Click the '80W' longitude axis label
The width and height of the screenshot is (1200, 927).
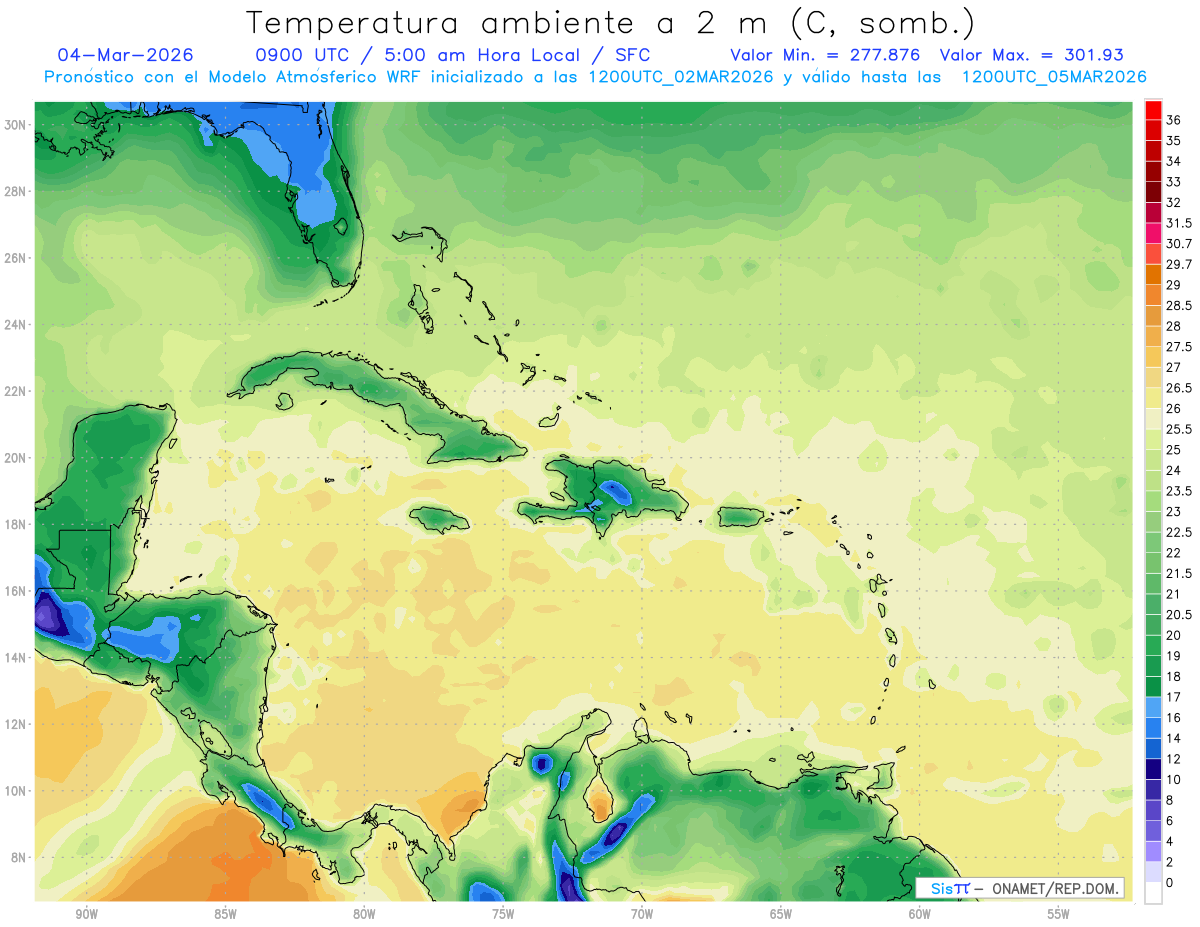364,914
